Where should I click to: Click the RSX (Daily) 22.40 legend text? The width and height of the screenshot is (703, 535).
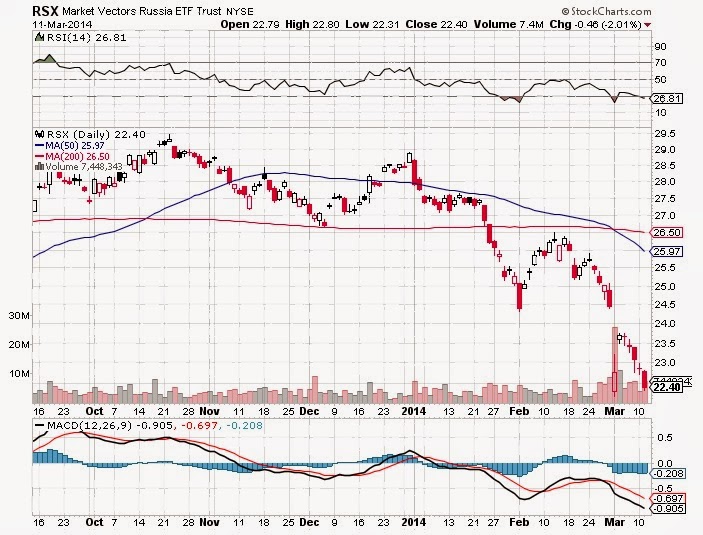[96, 135]
